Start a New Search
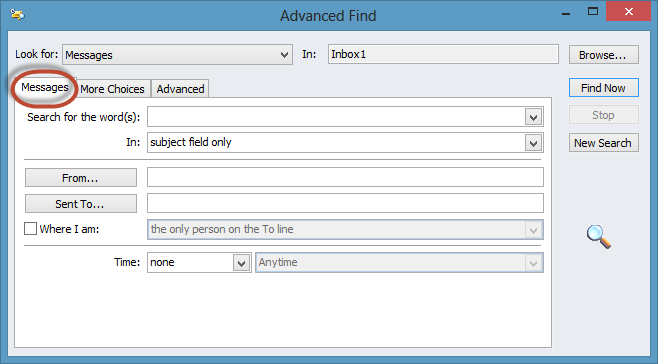658x364 pixels. pyautogui.click(x=603, y=143)
